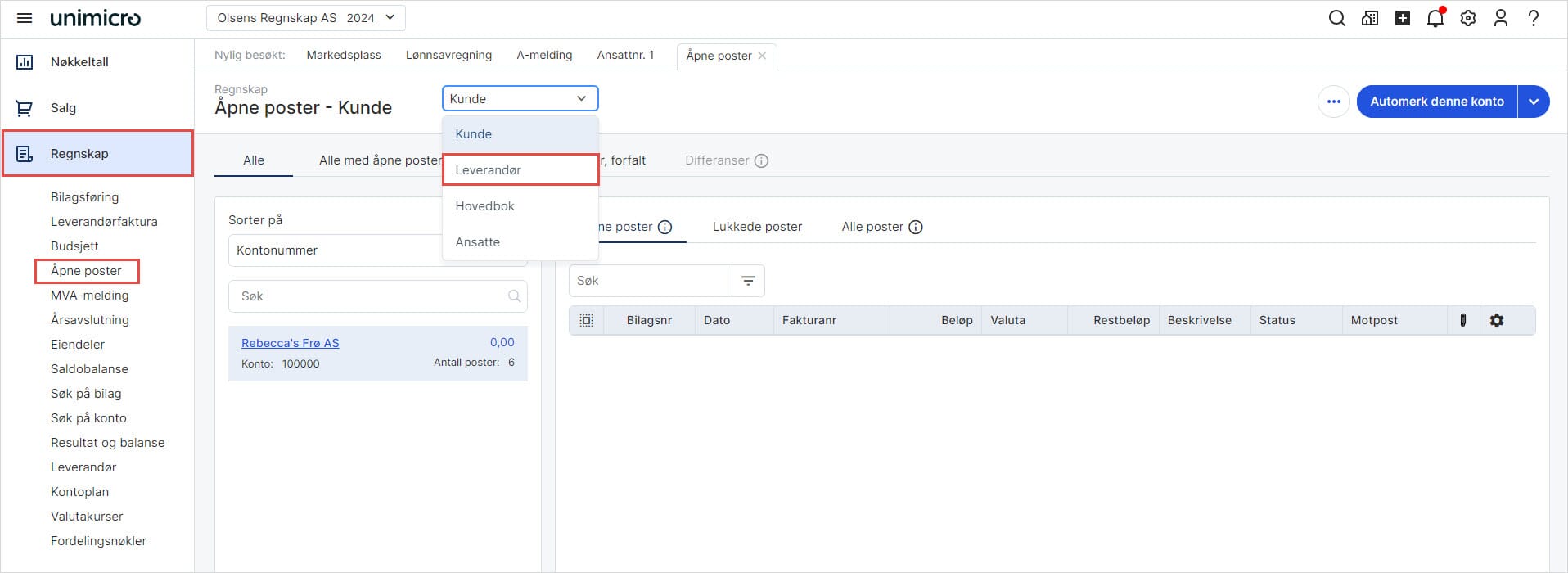
Task: Expand the arrow beside Automerk denne konto
Action: pos(1534,102)
